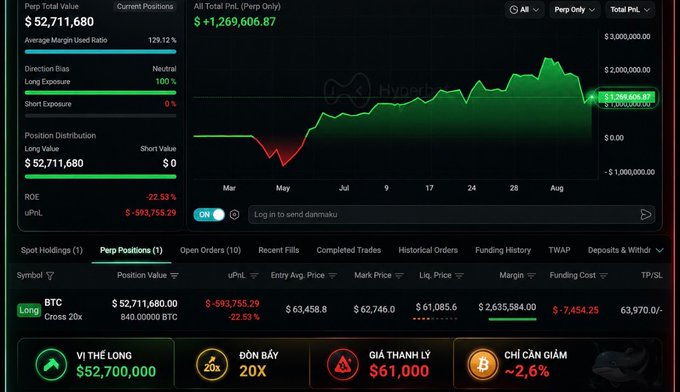680x392 pixels.
Task: Click the Perp Total Value $ 52,711,680
Action: [59, 22]
